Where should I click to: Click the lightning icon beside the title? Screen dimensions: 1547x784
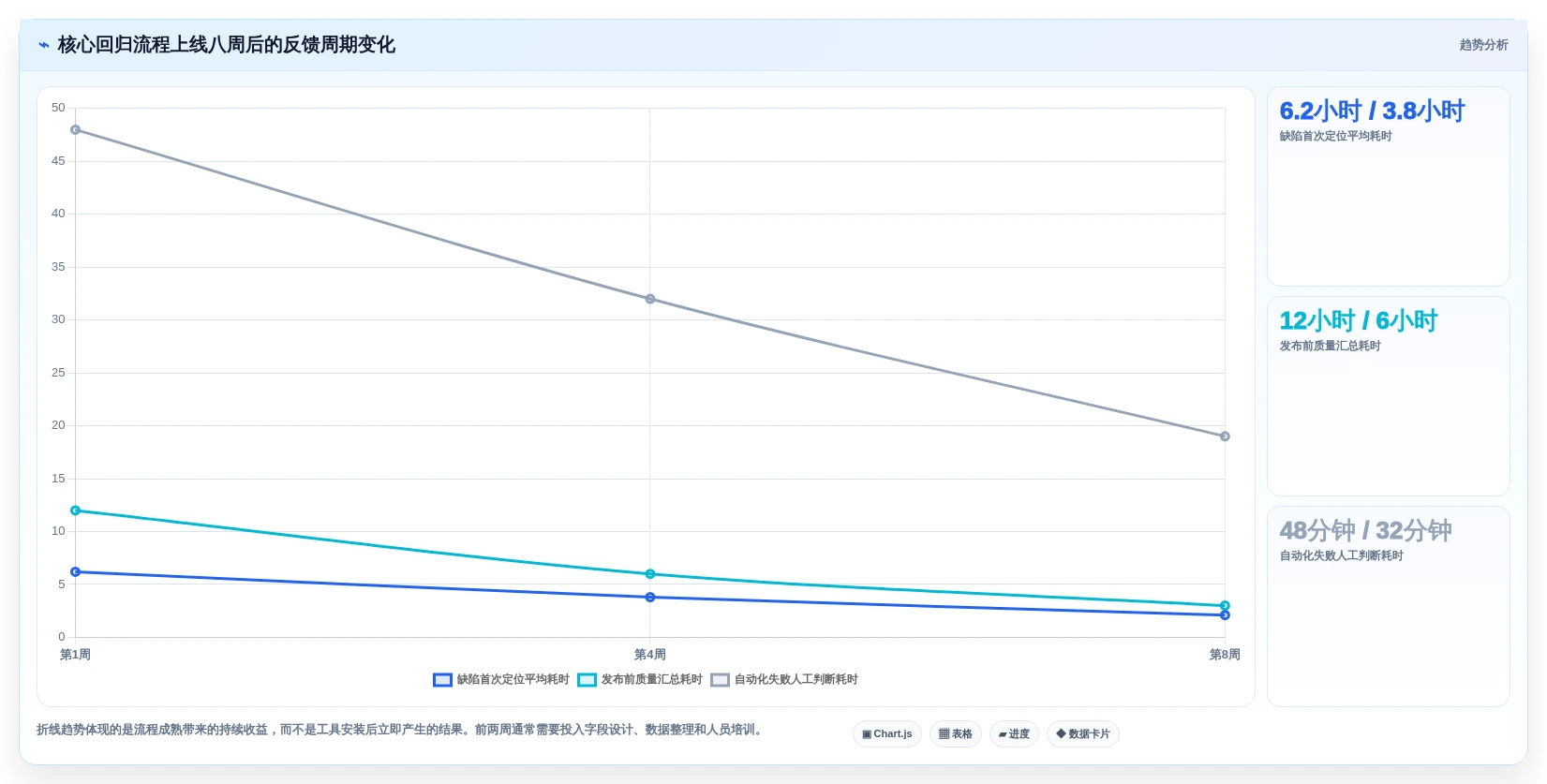pyautogui.click(x=44, y=45)
